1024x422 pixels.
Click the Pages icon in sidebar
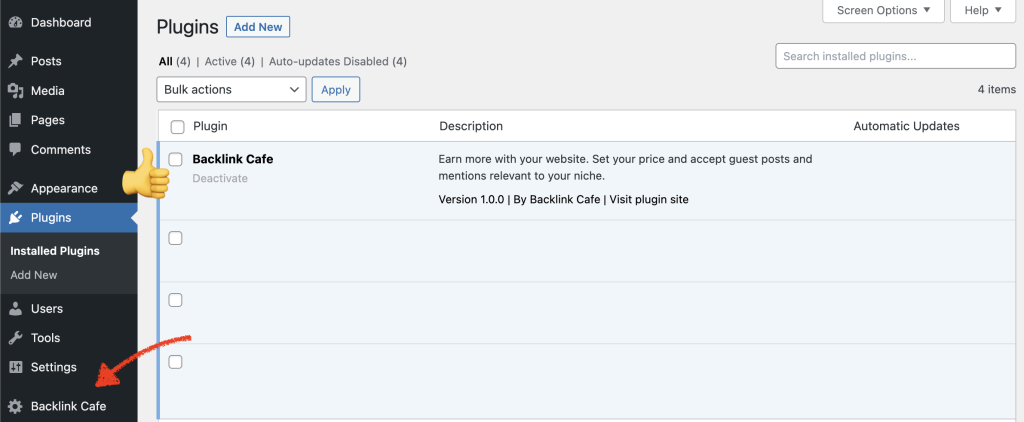coord(16,120)
